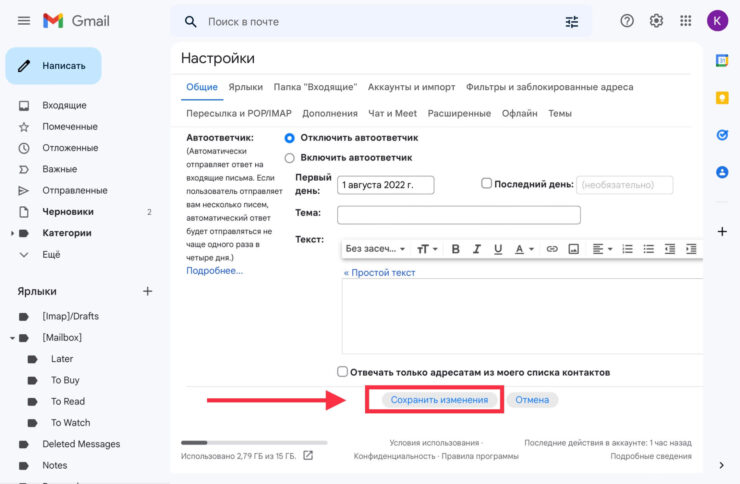Image resolution: width=740 pixels, height=484 pixels.
Task: Switch to the 'Ярлыки' settings tab
Action: tap(245, 87)
